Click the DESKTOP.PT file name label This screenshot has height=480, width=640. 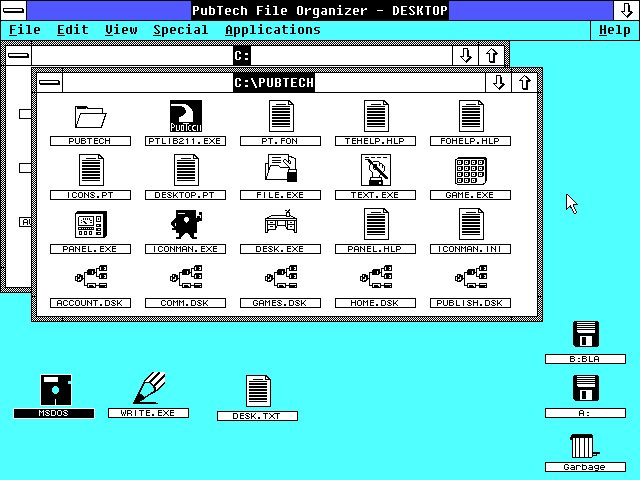coord(185,195)
